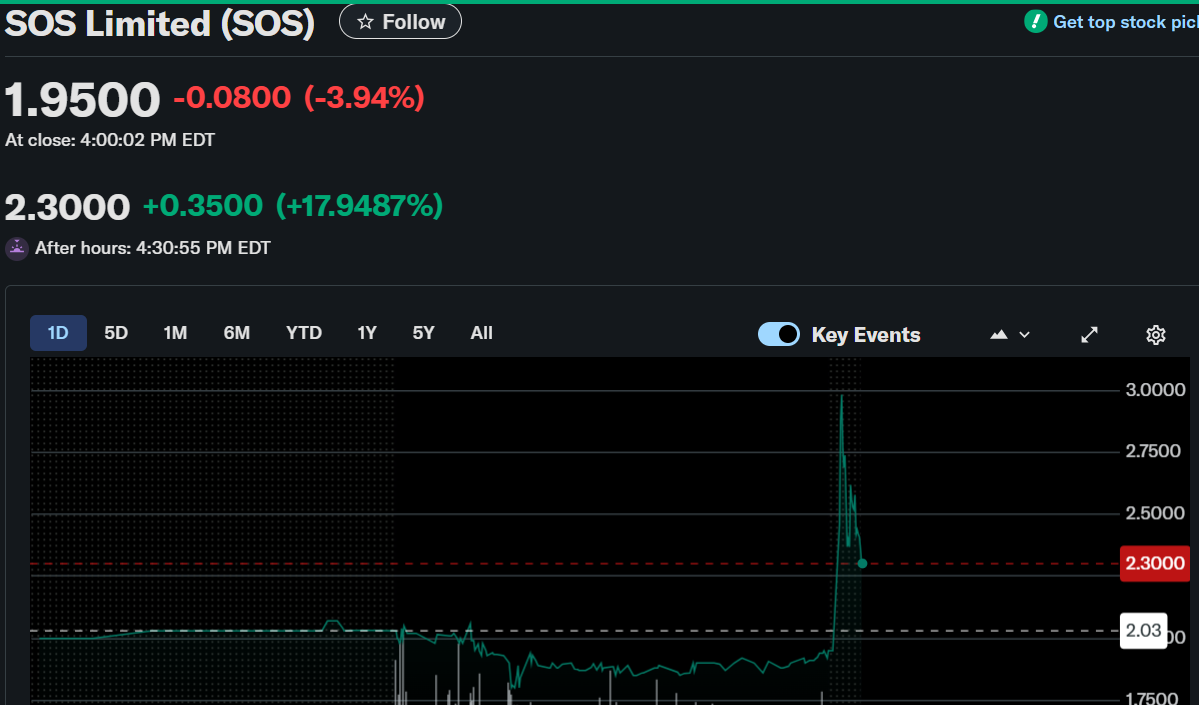Viewport: 1199px width, 705px height.
Task: Click the after hours price 2.3000
Action: [67, 207]
